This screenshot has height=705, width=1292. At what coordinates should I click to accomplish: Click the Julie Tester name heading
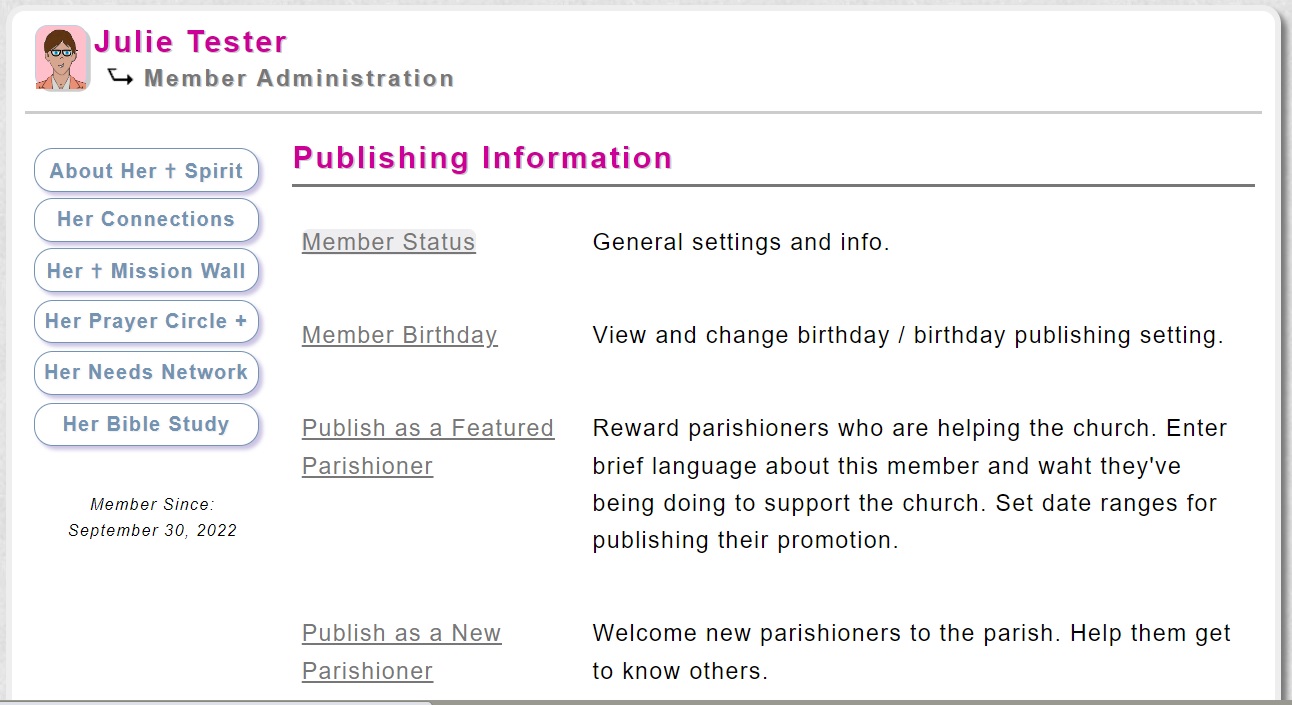190,42
